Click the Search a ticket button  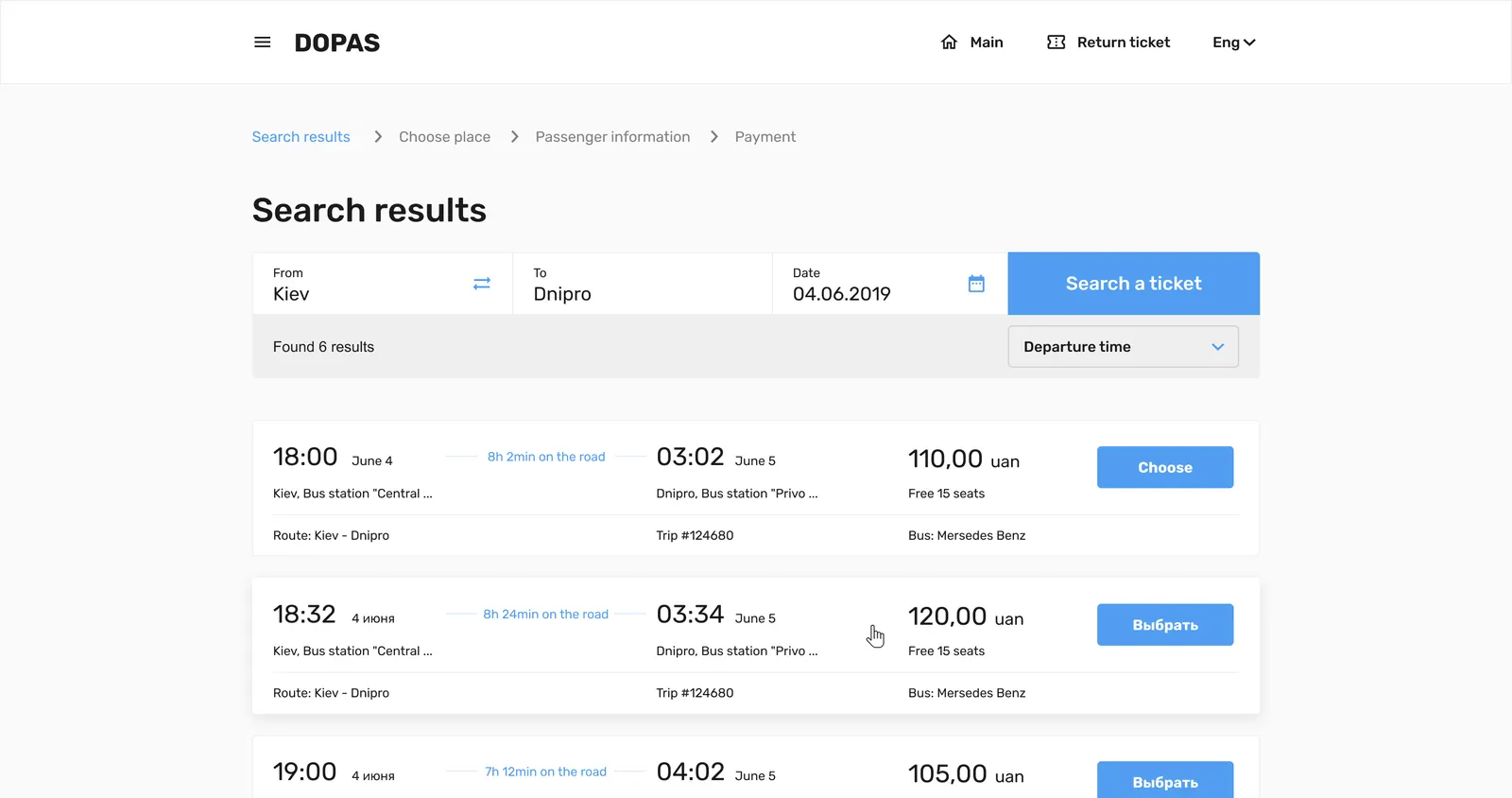pos(1134,284)
